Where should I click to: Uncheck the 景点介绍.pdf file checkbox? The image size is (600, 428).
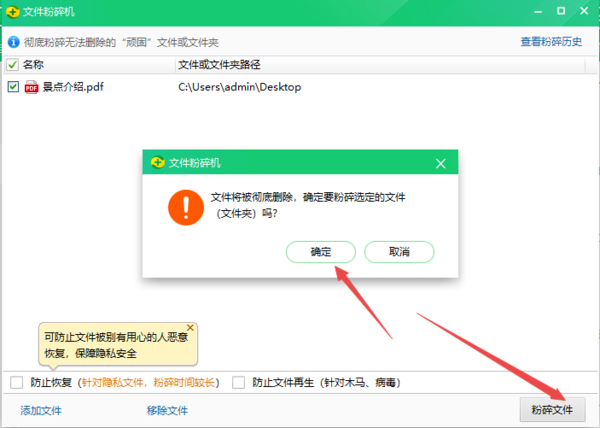click(x=12, y=87)
